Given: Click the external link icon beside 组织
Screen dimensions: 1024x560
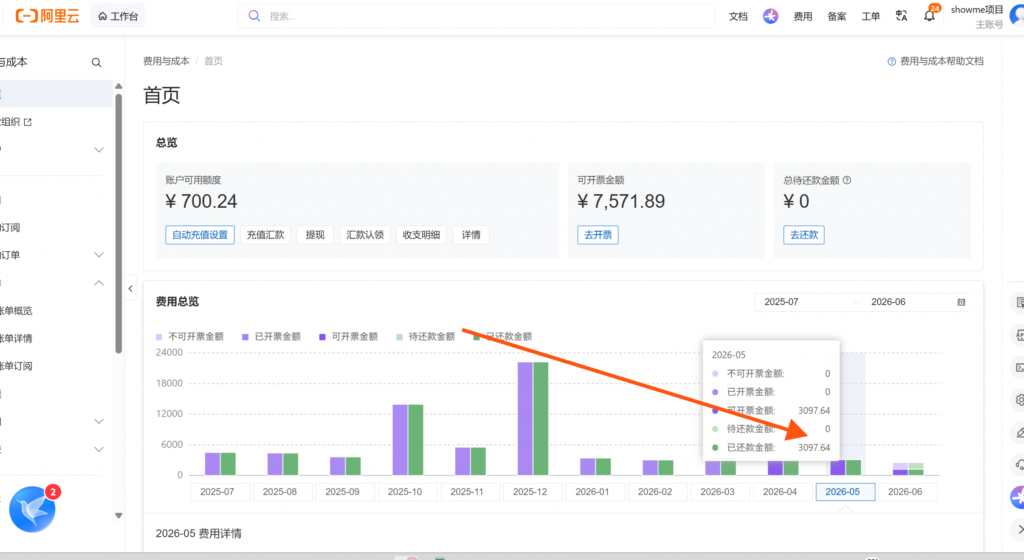Looking at the screenshot, I should click(x=27, y=122).
